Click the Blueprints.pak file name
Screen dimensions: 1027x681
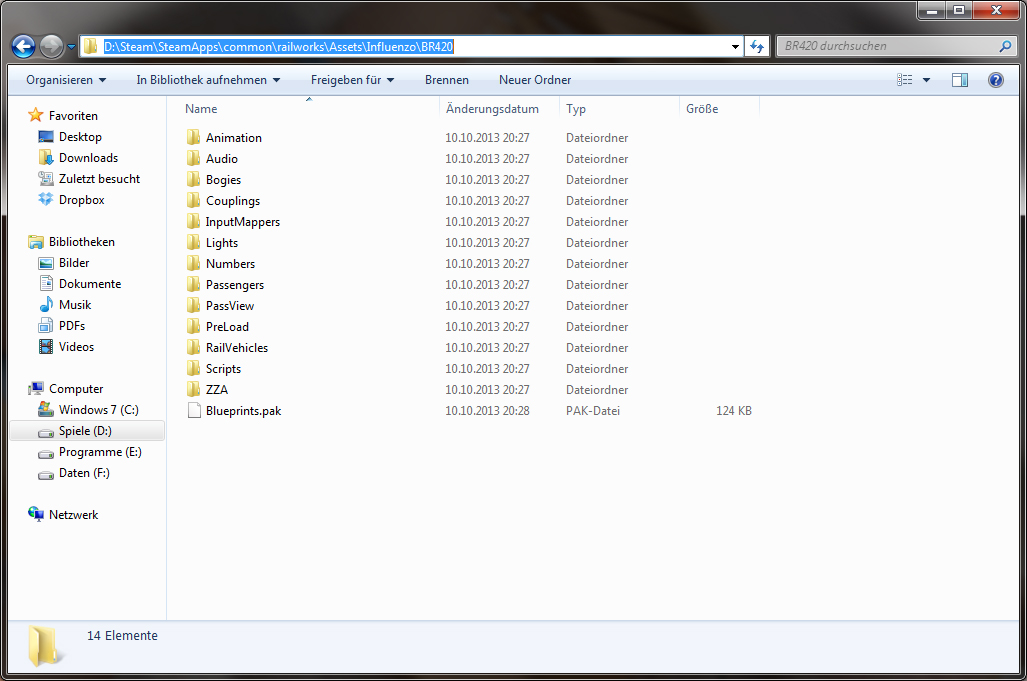[x=243, y=411]
